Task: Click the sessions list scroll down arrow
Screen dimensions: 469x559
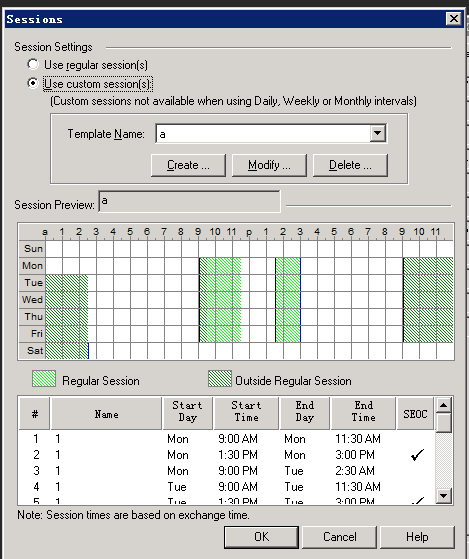Action: (443, 496)
